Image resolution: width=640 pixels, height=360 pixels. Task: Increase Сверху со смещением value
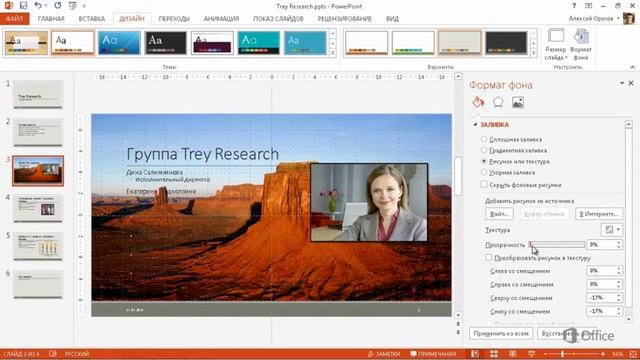pos(619,296)
